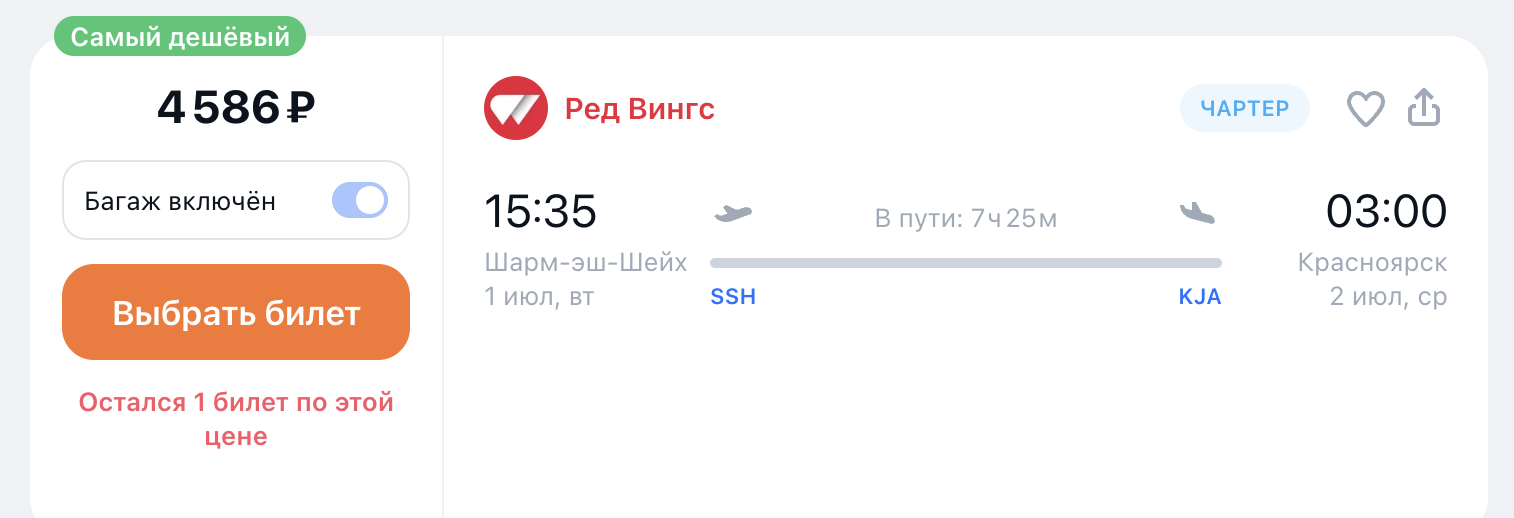Click the flight duration progress bar
Image resolution: width=1514 pixels, height=518 pixels.
pyautogui.click(x=966, y=263)
